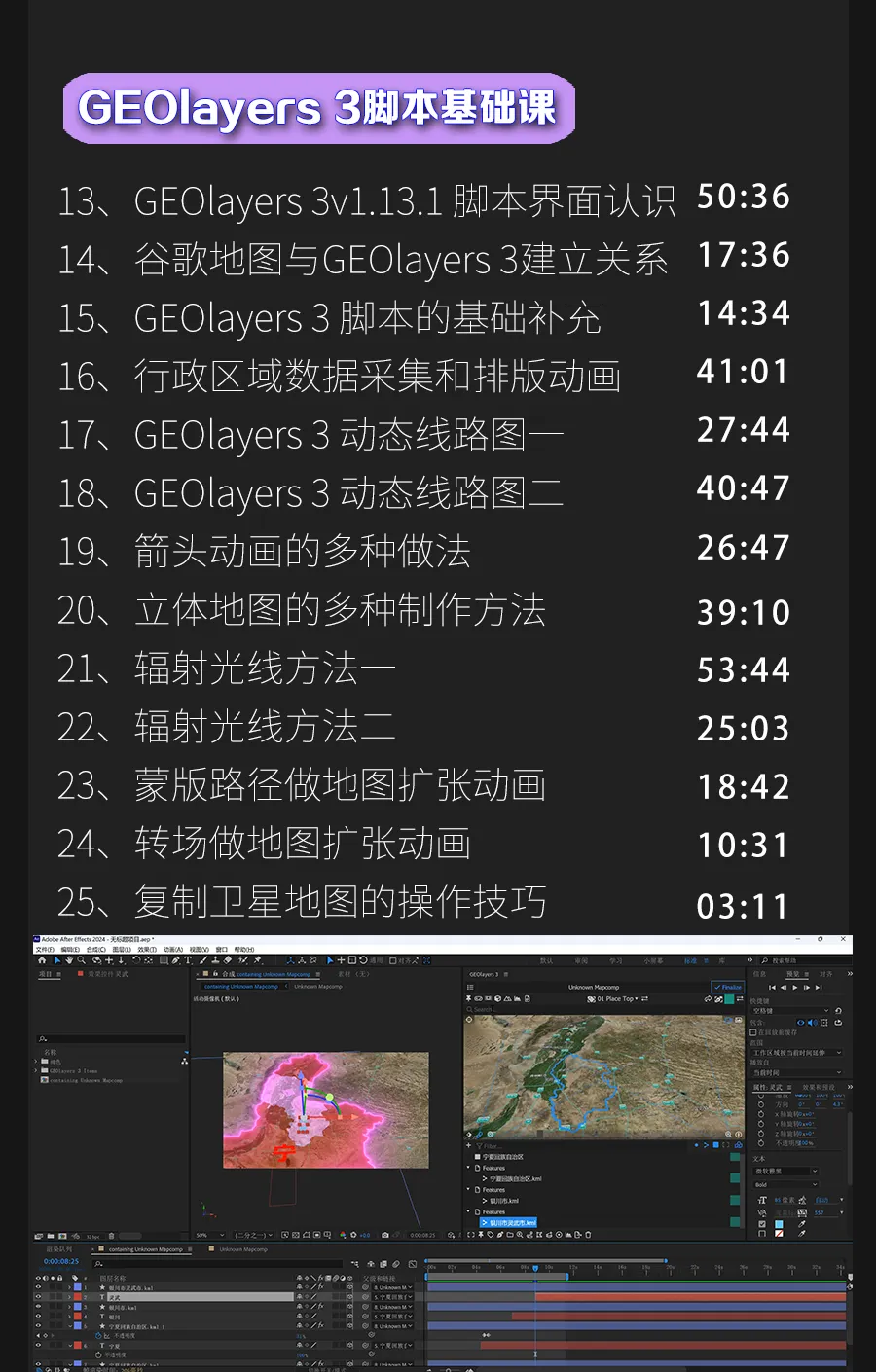Enable cache before playback checkbox
The width and height of the screenshot is (876, 1372).
753,1032
